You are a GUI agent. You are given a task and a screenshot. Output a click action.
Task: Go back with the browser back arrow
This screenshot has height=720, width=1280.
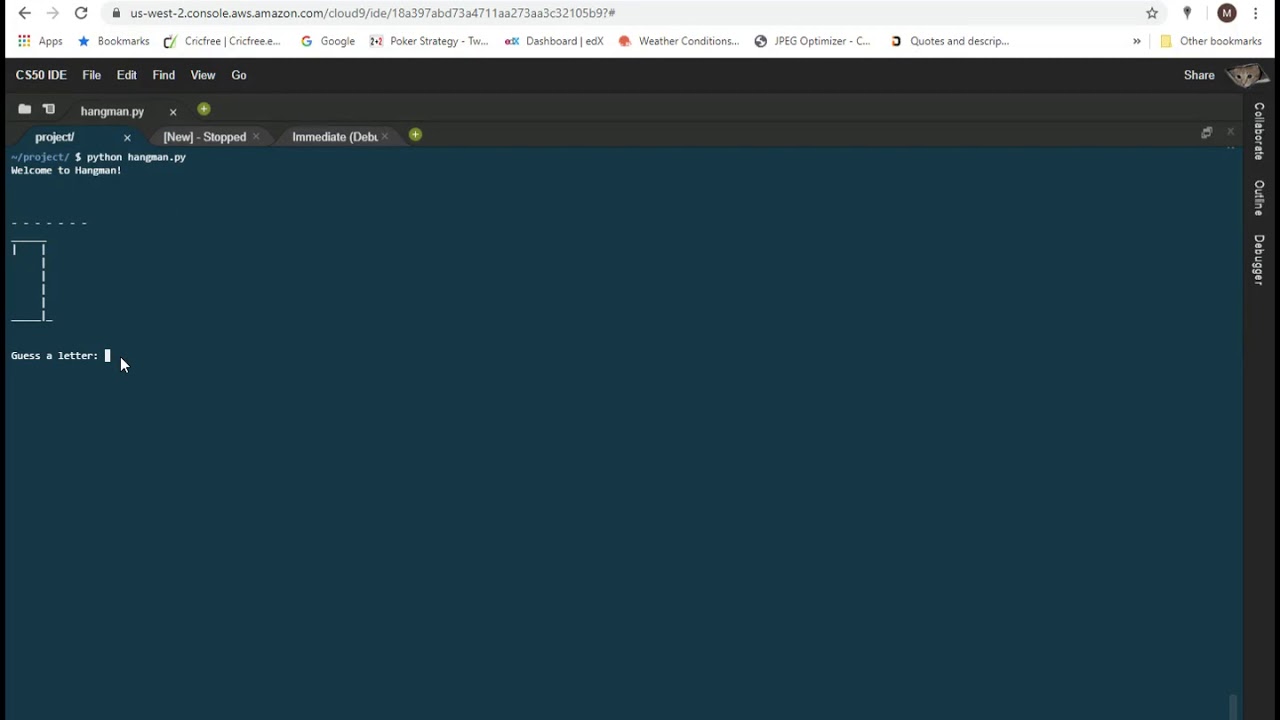(x=24, y=13)
